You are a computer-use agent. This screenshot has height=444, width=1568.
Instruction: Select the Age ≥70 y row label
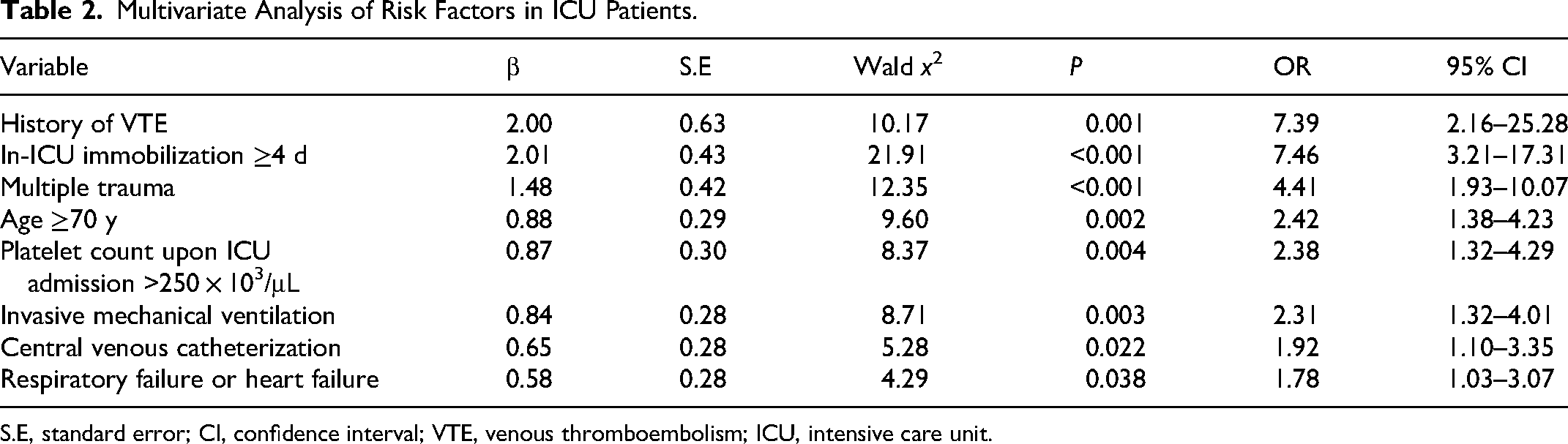click(59, 219)
